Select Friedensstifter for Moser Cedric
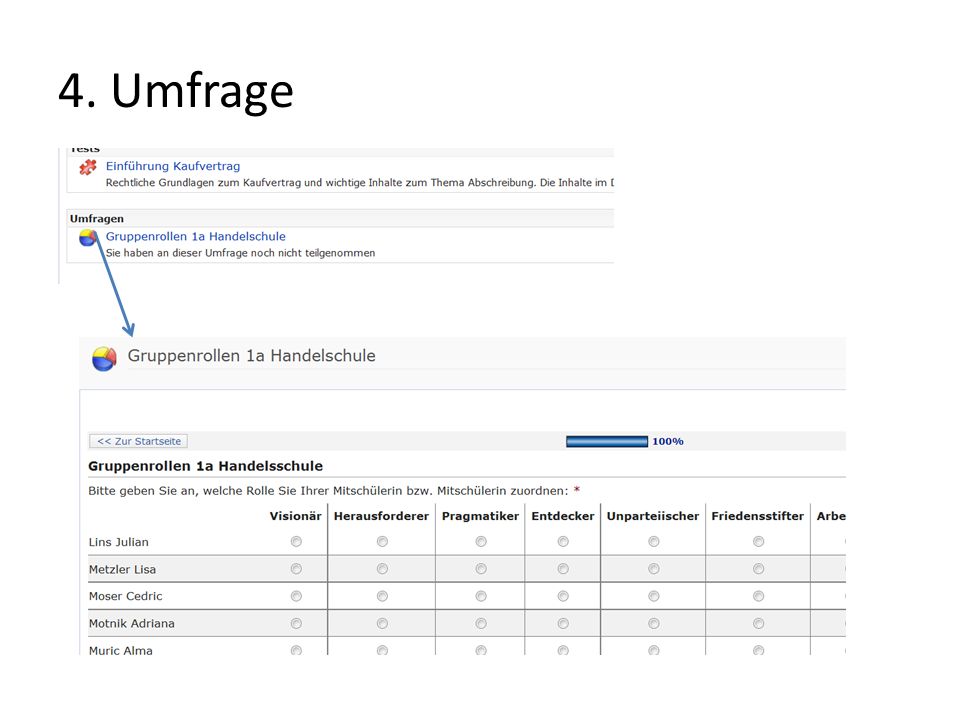 click(x=759, y=596)
